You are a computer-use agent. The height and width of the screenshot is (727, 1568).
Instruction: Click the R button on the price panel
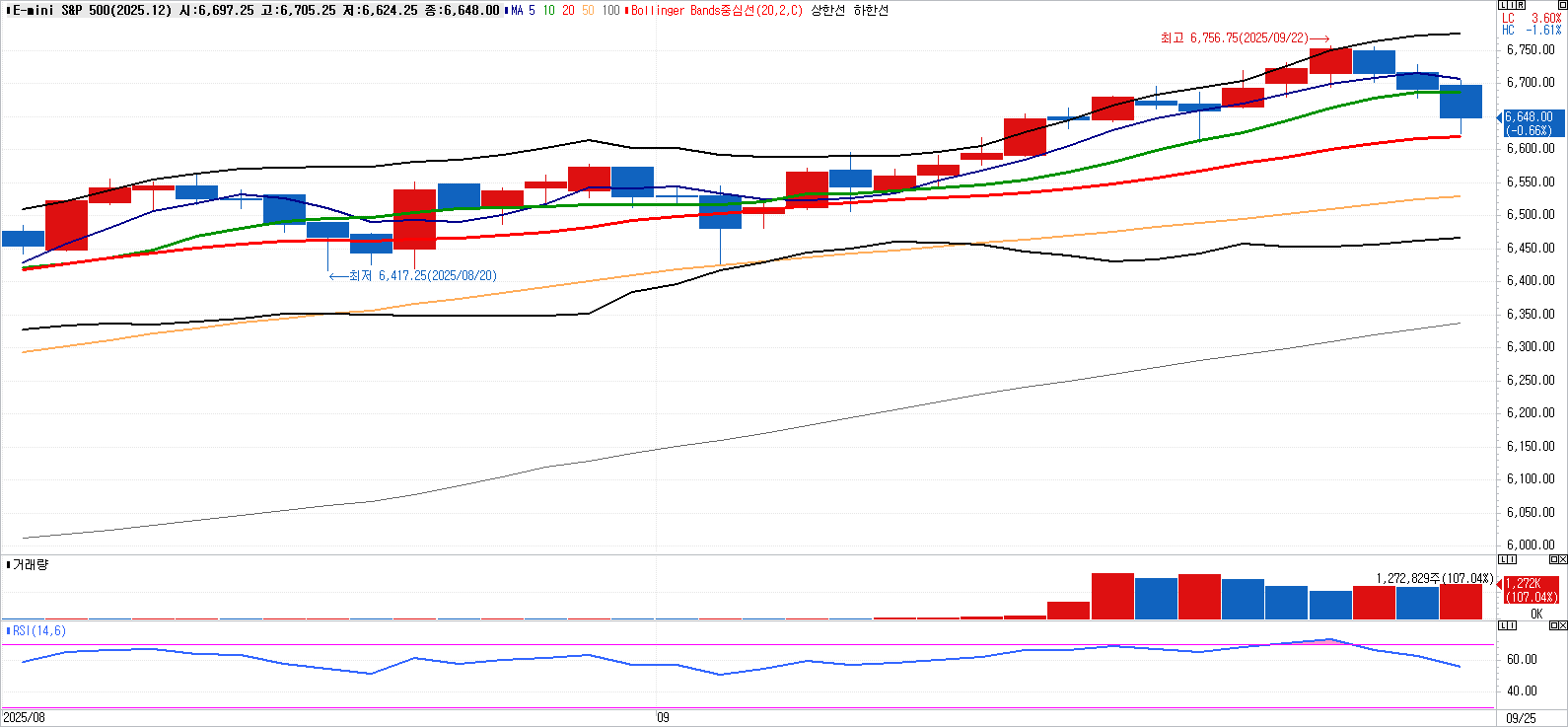click(1520, 6)
